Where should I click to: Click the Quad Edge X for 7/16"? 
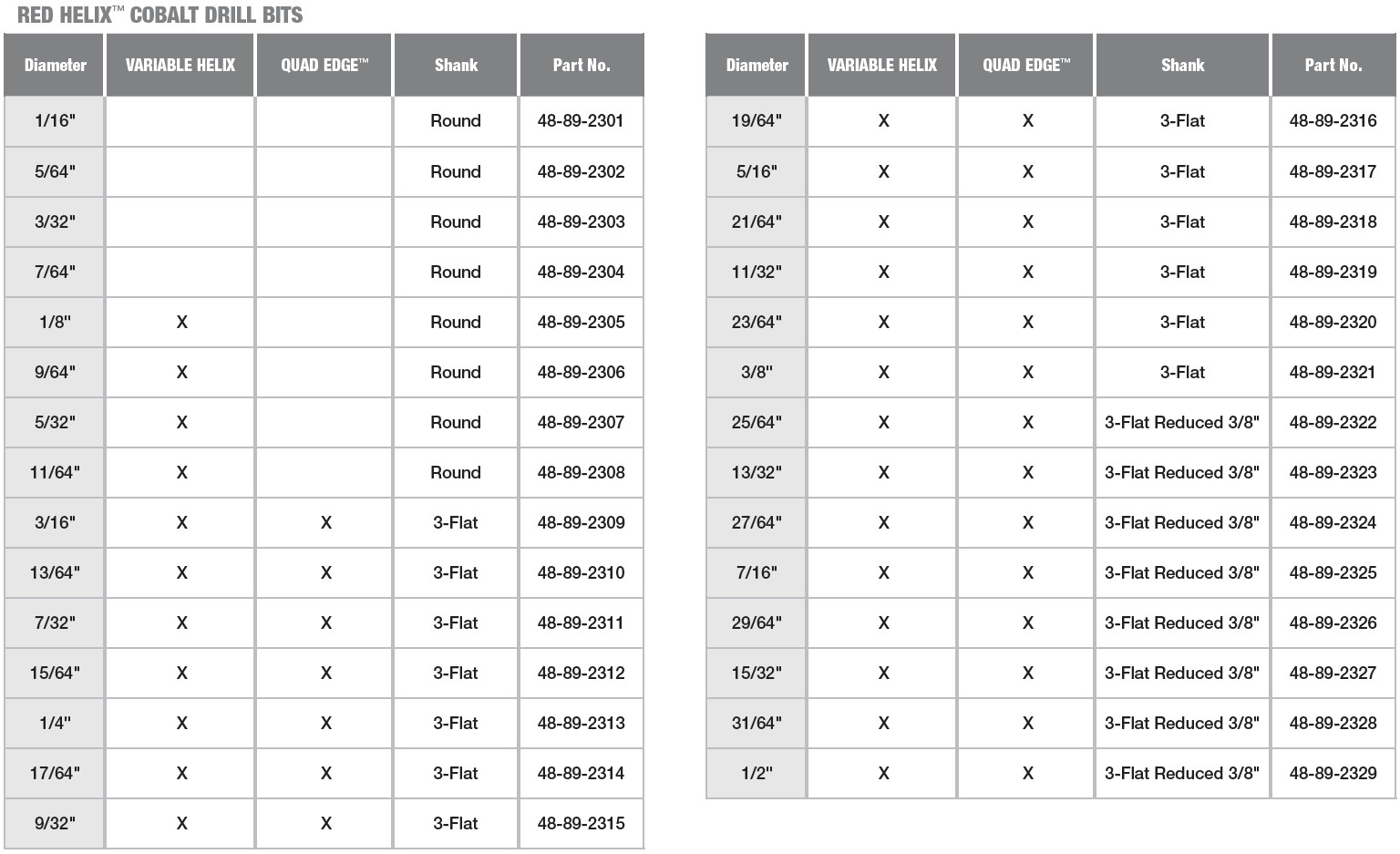click(x=1027, y=572)
